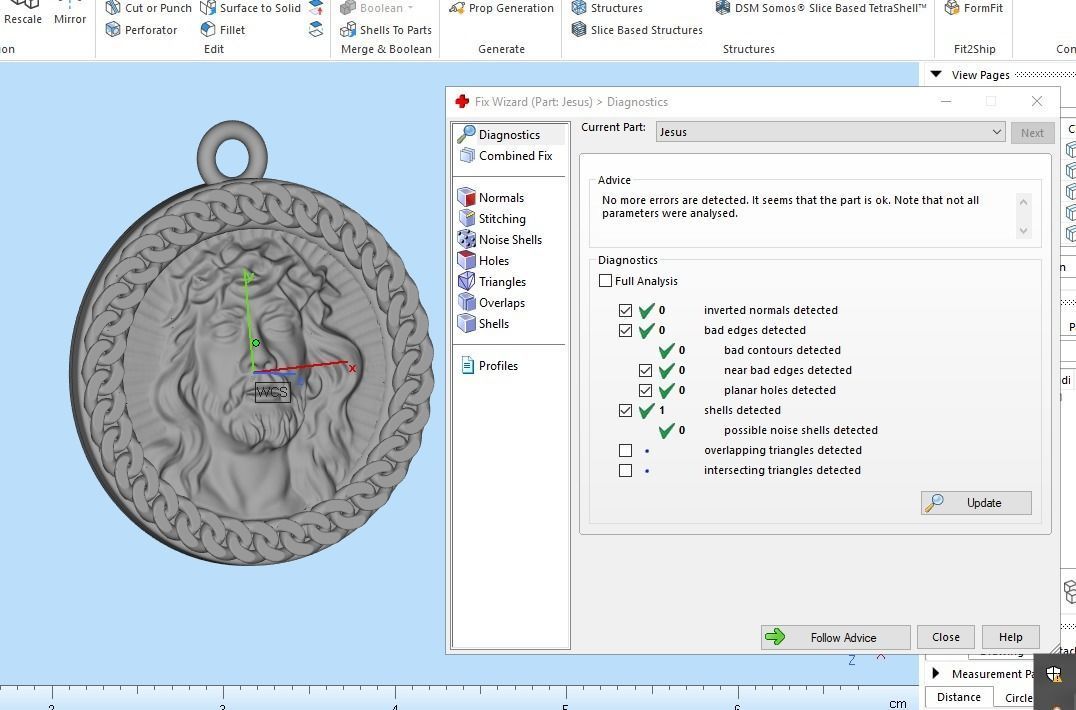1076x710 pixels.
Task: Choose the Fillet tool
Action: [x=222, y=29]
